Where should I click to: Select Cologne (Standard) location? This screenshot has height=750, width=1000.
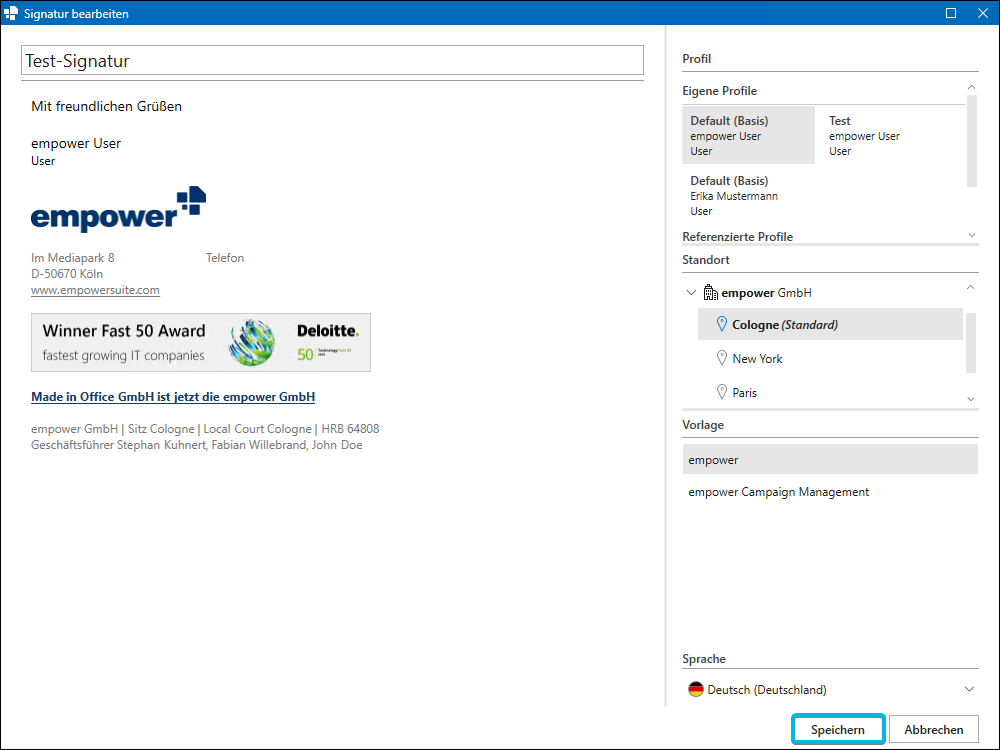[x=830, y=324]
